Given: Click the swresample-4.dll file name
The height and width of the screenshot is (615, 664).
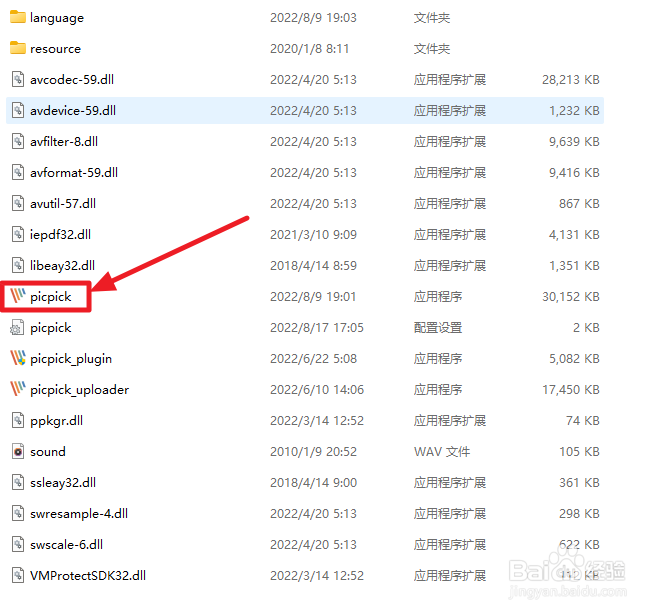Looking at the screenshot, I should 79,514.
